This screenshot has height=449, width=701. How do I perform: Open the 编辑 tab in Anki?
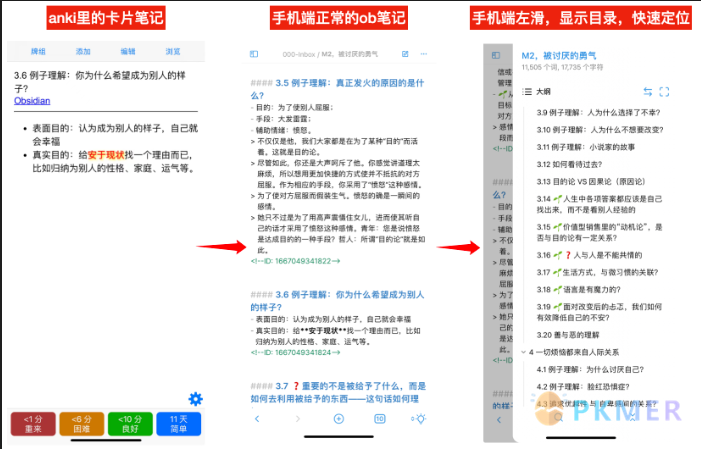point(128,51)
